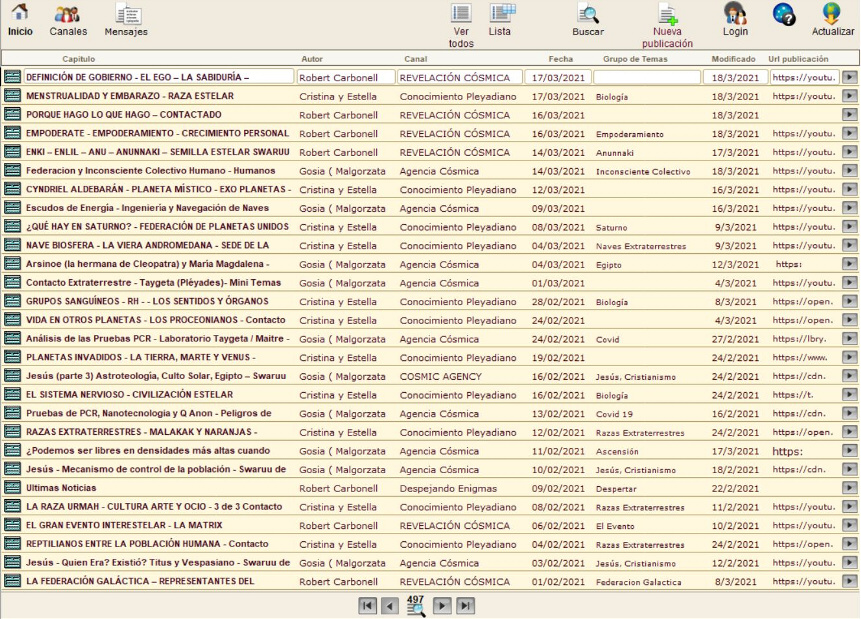The width and height of the screenshot is (861, 619).
Task: Open record icon for Ultimas Noticias row
Action: [12, 487]
